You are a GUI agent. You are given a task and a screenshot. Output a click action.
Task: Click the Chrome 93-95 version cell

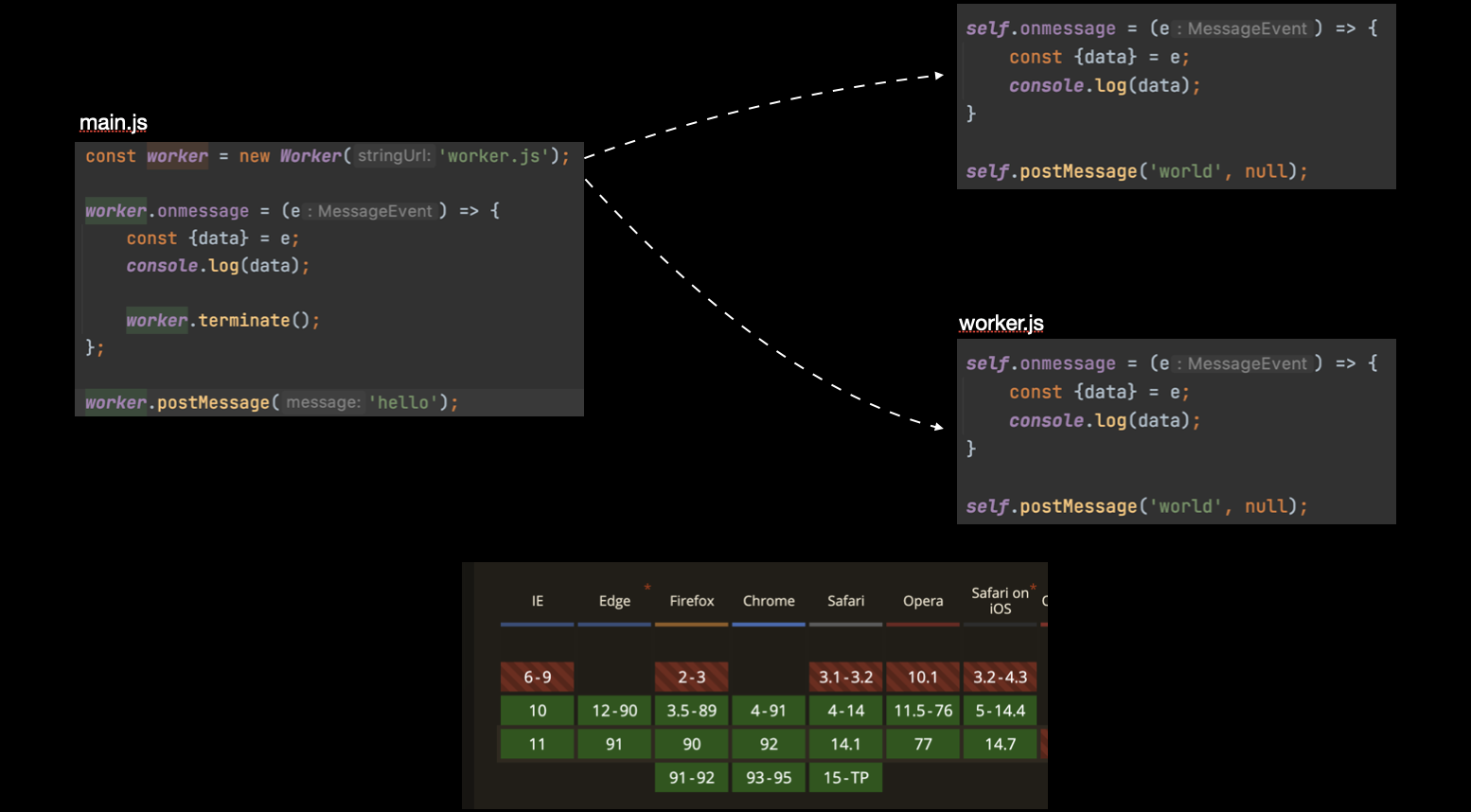pos(769,778)
